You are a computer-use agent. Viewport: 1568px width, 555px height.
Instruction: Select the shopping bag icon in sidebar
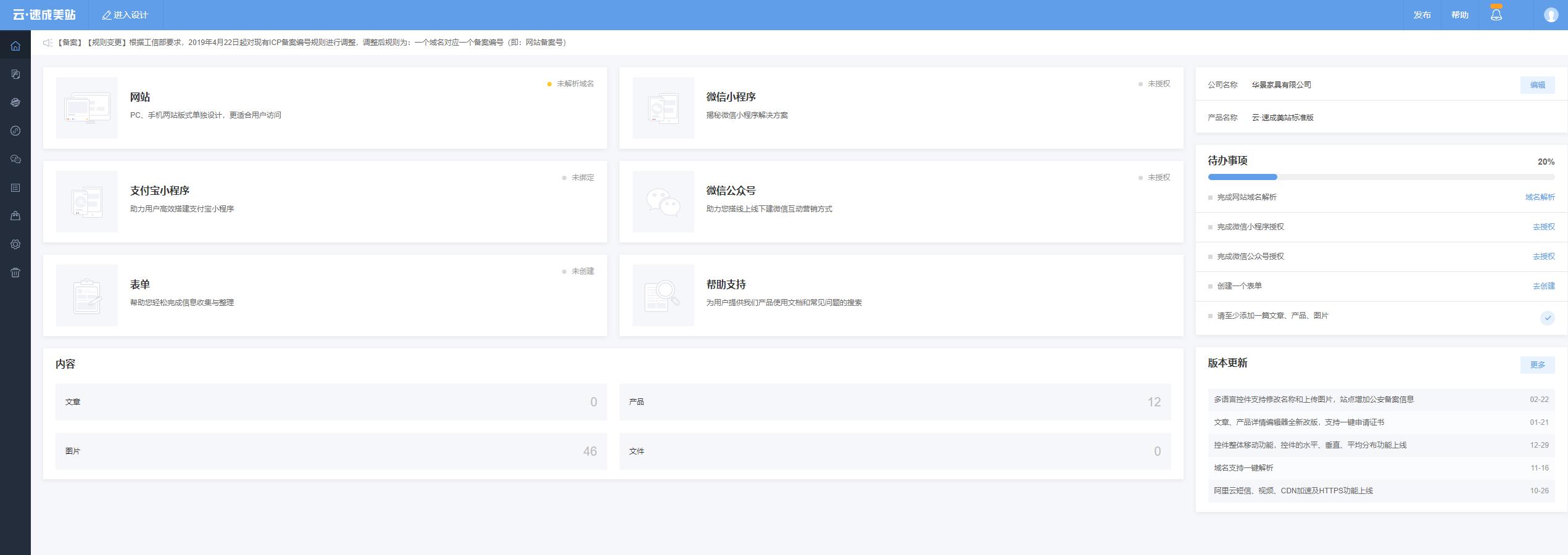click(15, 215)
